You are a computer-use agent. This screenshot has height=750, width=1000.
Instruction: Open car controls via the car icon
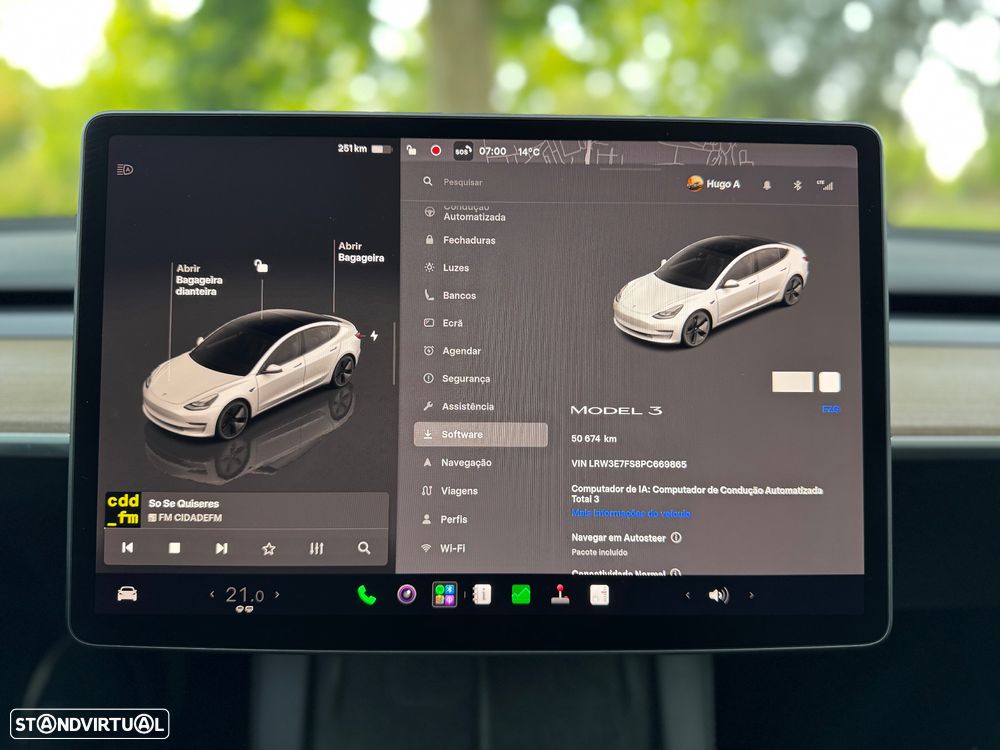tap(127, 594)
